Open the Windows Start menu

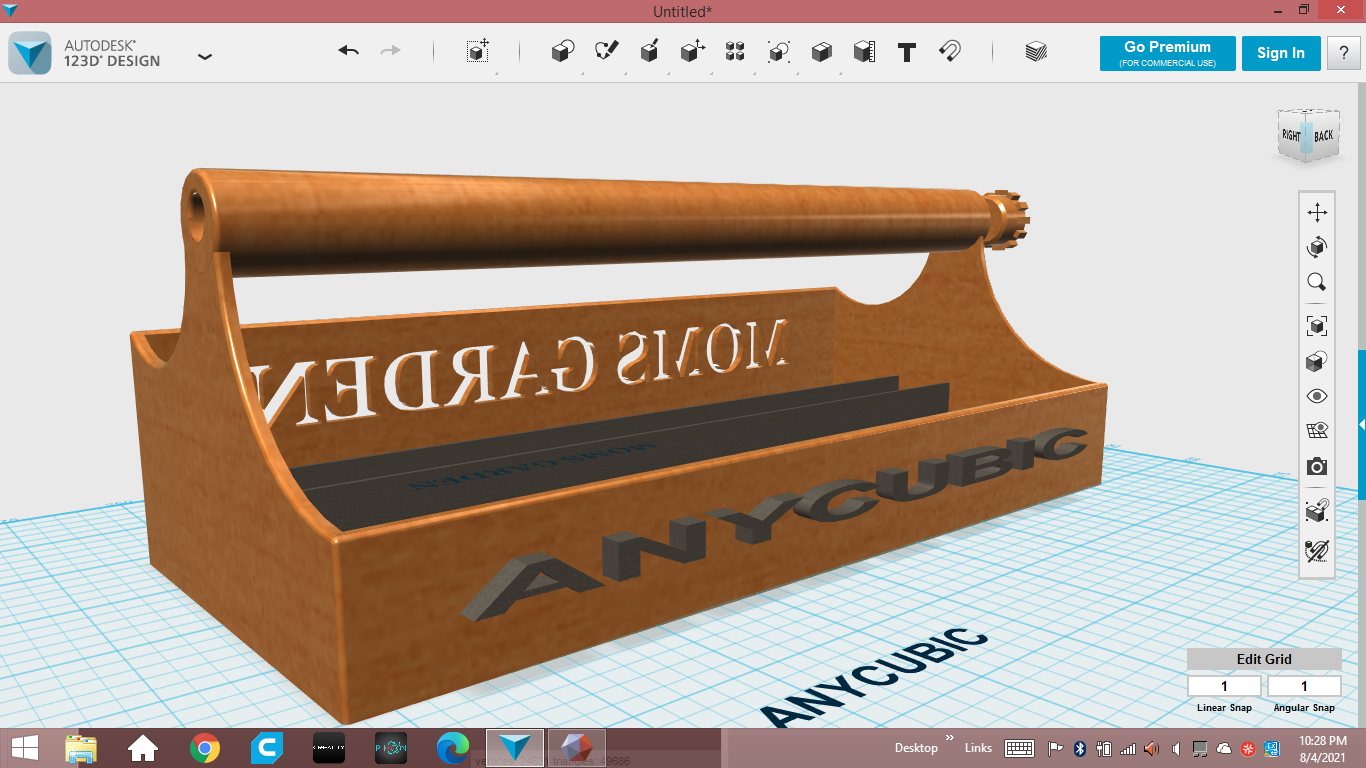pos(24,748)
